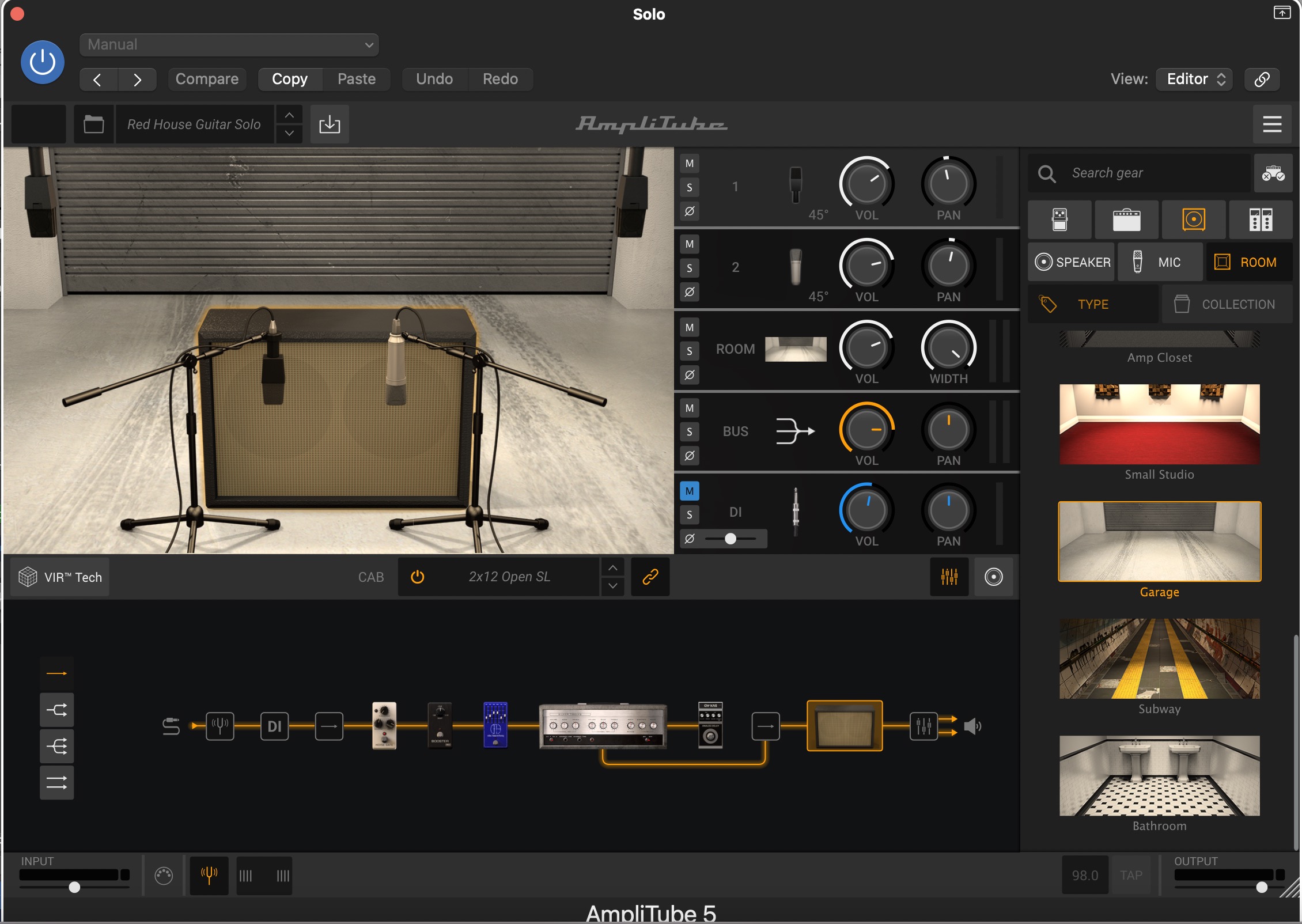Select the stomp pedal gear category

[1059, 219]
